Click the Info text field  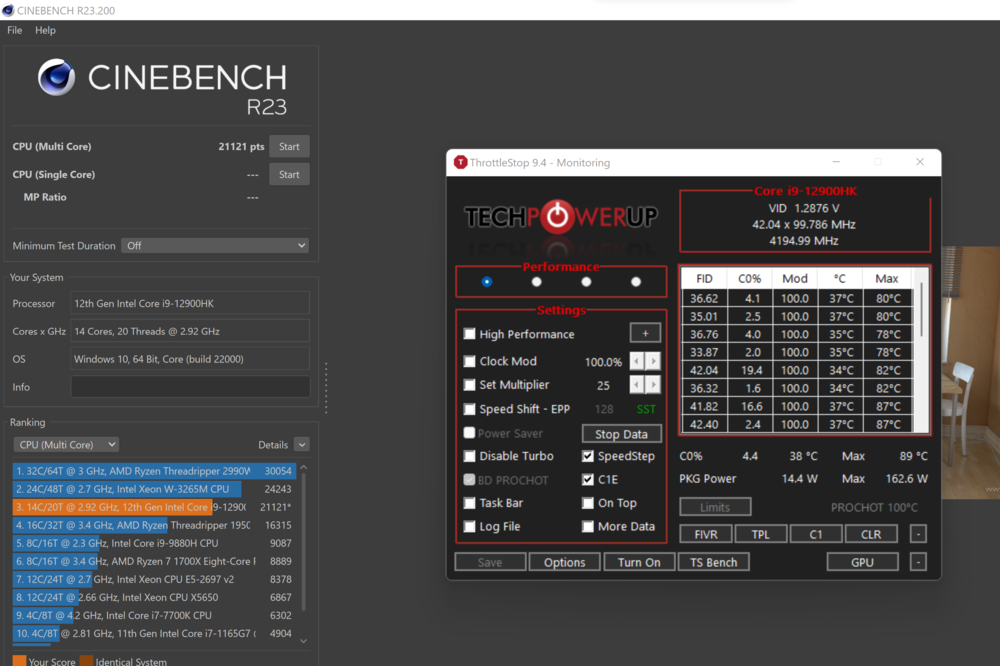[190, 387]
